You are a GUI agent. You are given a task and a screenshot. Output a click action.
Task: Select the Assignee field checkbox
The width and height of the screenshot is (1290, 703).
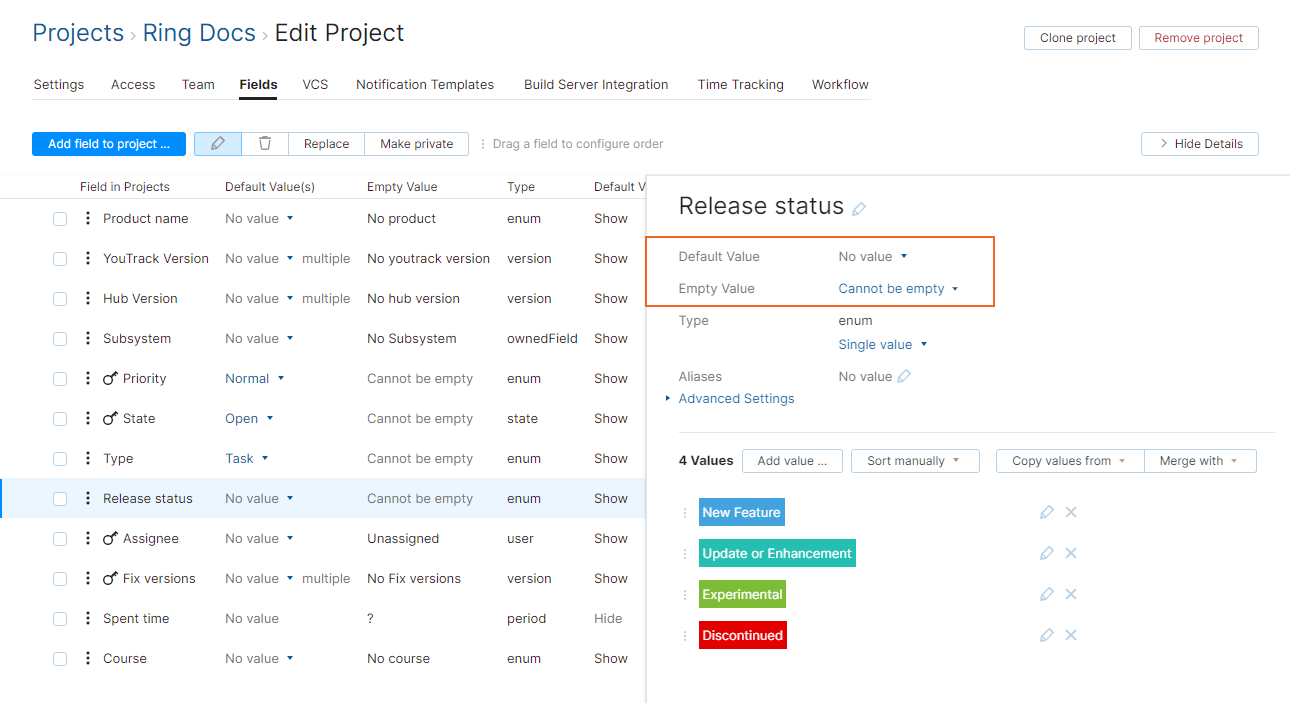(x=60, y=539)
